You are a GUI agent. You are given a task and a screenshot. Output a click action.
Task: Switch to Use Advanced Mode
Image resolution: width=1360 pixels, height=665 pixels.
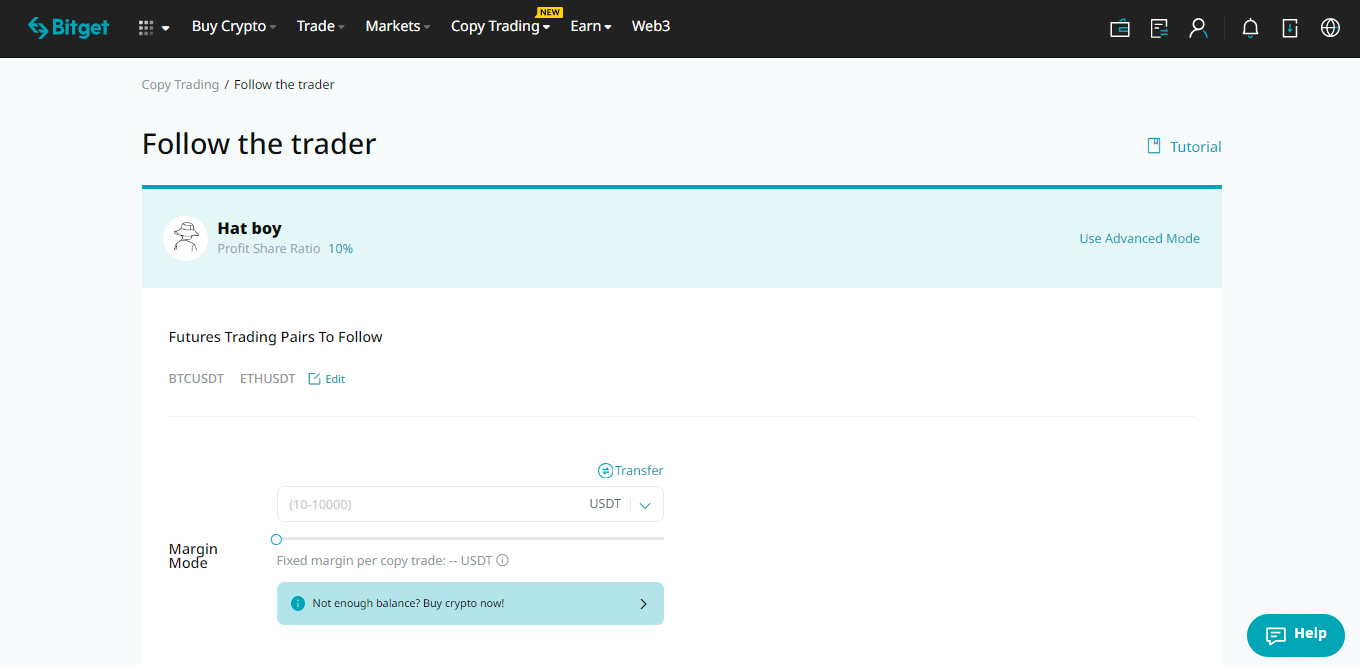[1140, 238]
